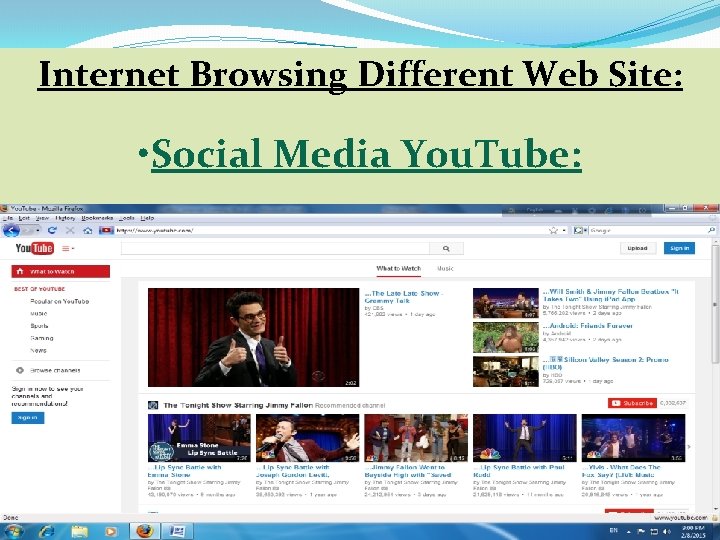Click the top-right Sign in button
This screenshot has height=540, width=720.
pyautogui.click(x=679, y=248)
